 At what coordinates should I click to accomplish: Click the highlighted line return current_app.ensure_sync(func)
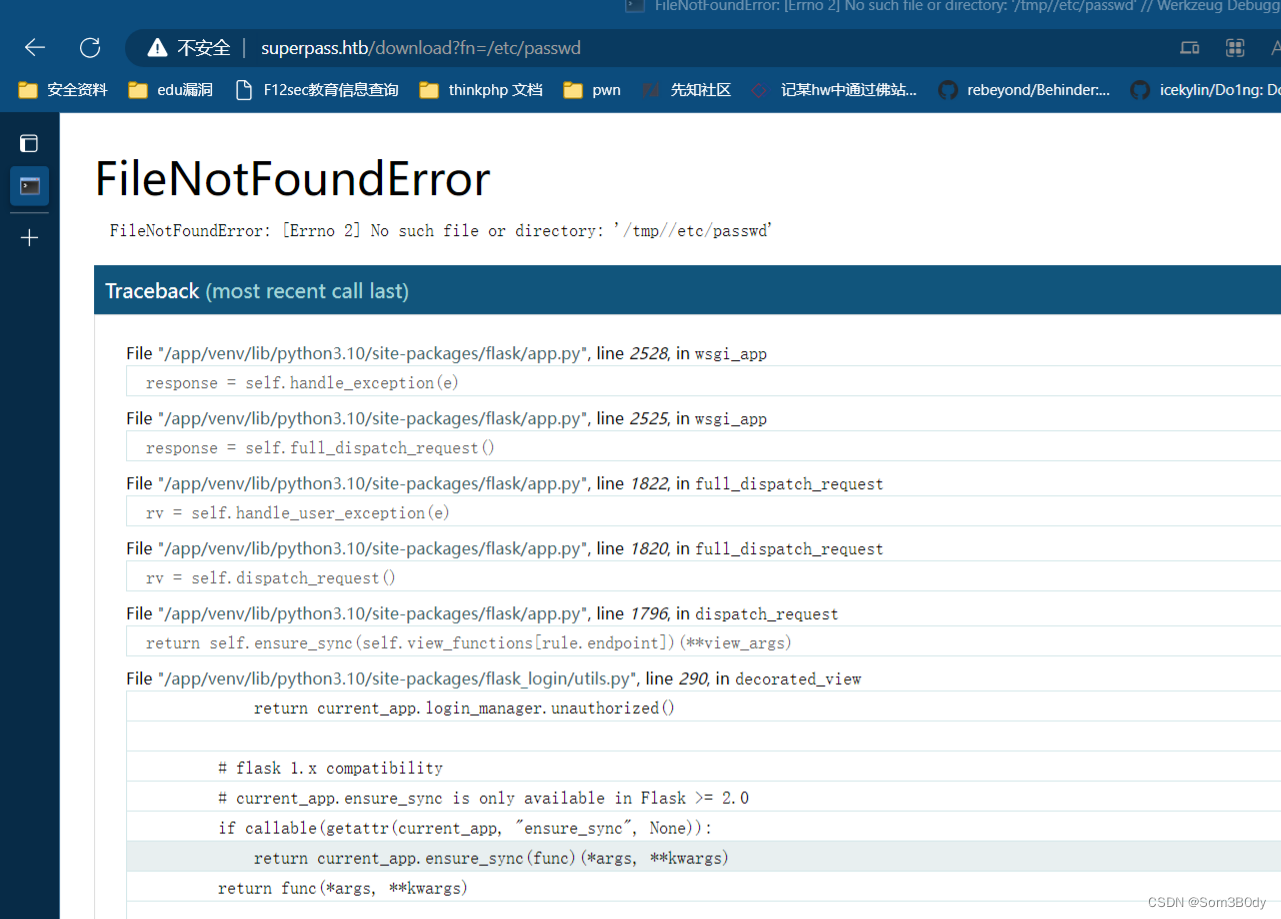[703, 858]
